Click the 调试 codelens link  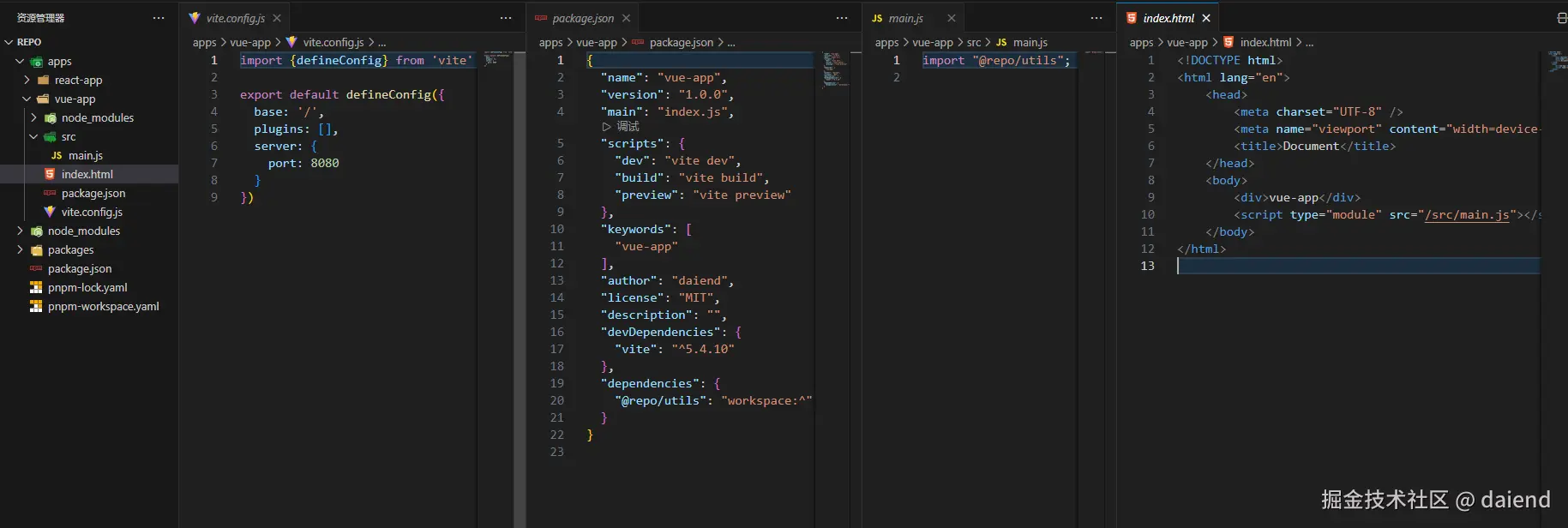tap(628, 126)
